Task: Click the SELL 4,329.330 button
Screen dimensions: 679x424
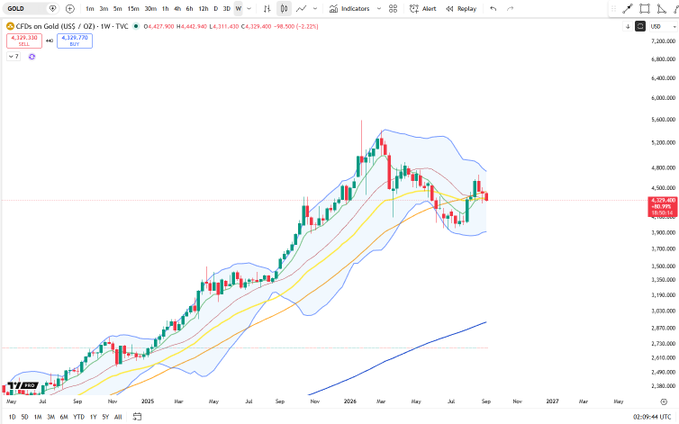Action: (x=24, y=41)
